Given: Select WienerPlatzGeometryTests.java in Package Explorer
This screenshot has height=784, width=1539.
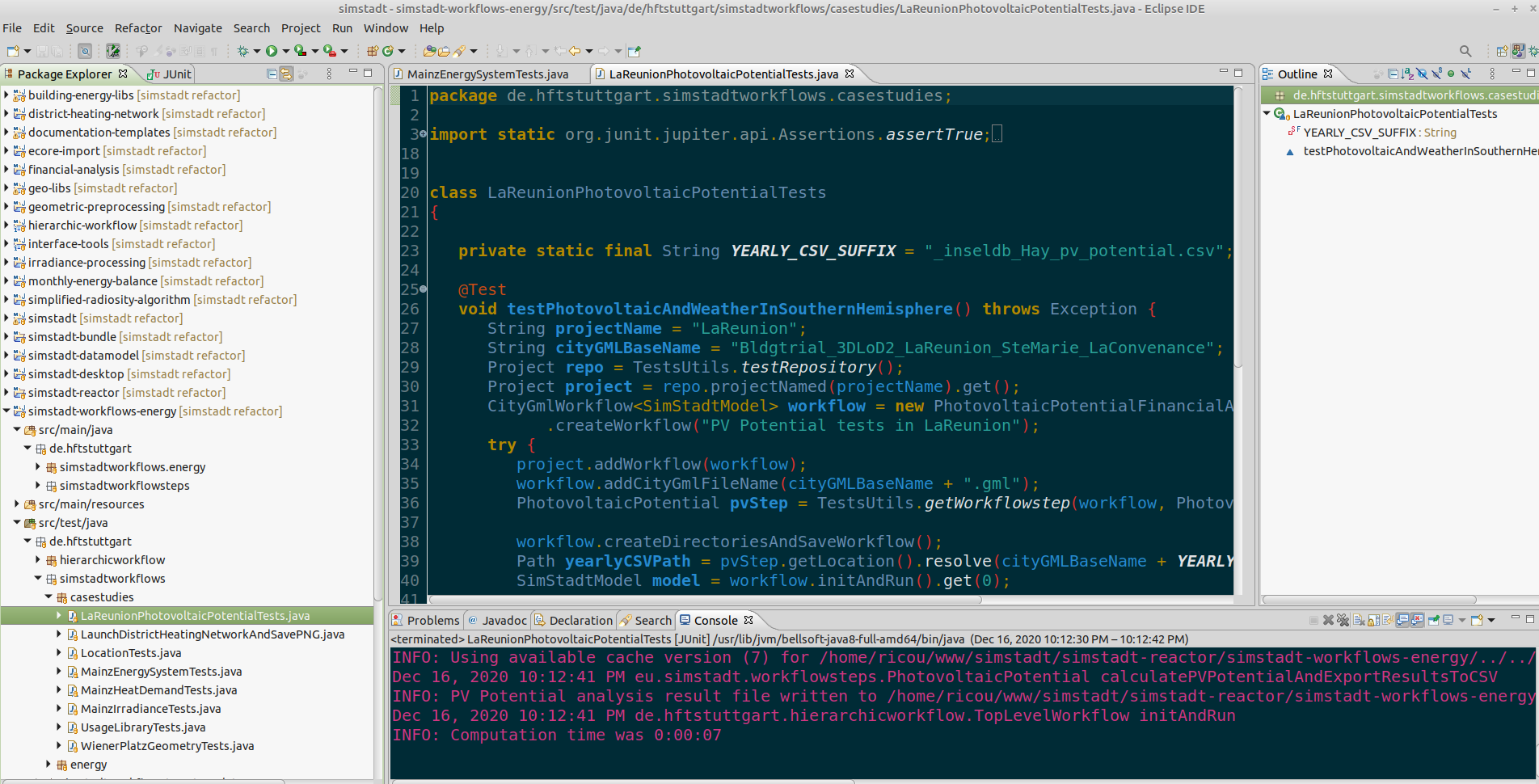Looking at the screenshot, I should pos(167,746).
